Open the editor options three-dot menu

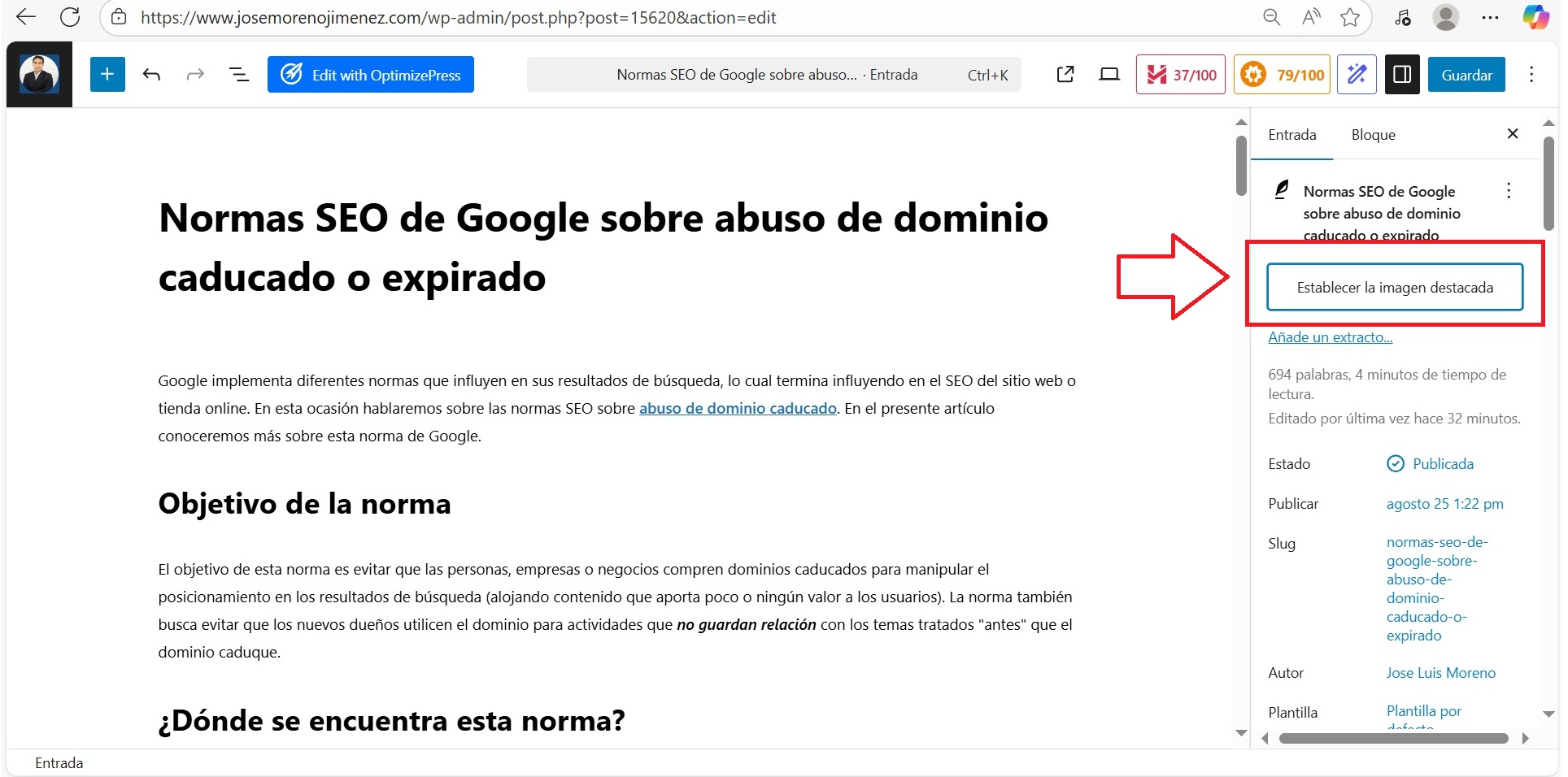[1531, 75]
